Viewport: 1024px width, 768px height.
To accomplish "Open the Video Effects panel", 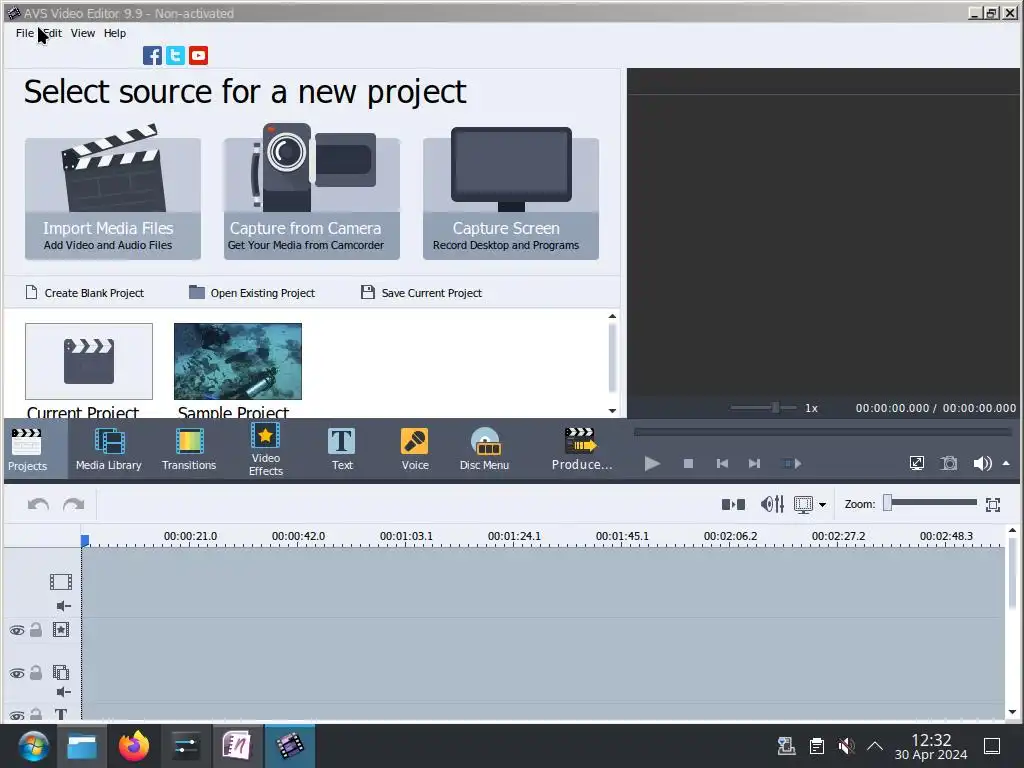I will [265, 449].
